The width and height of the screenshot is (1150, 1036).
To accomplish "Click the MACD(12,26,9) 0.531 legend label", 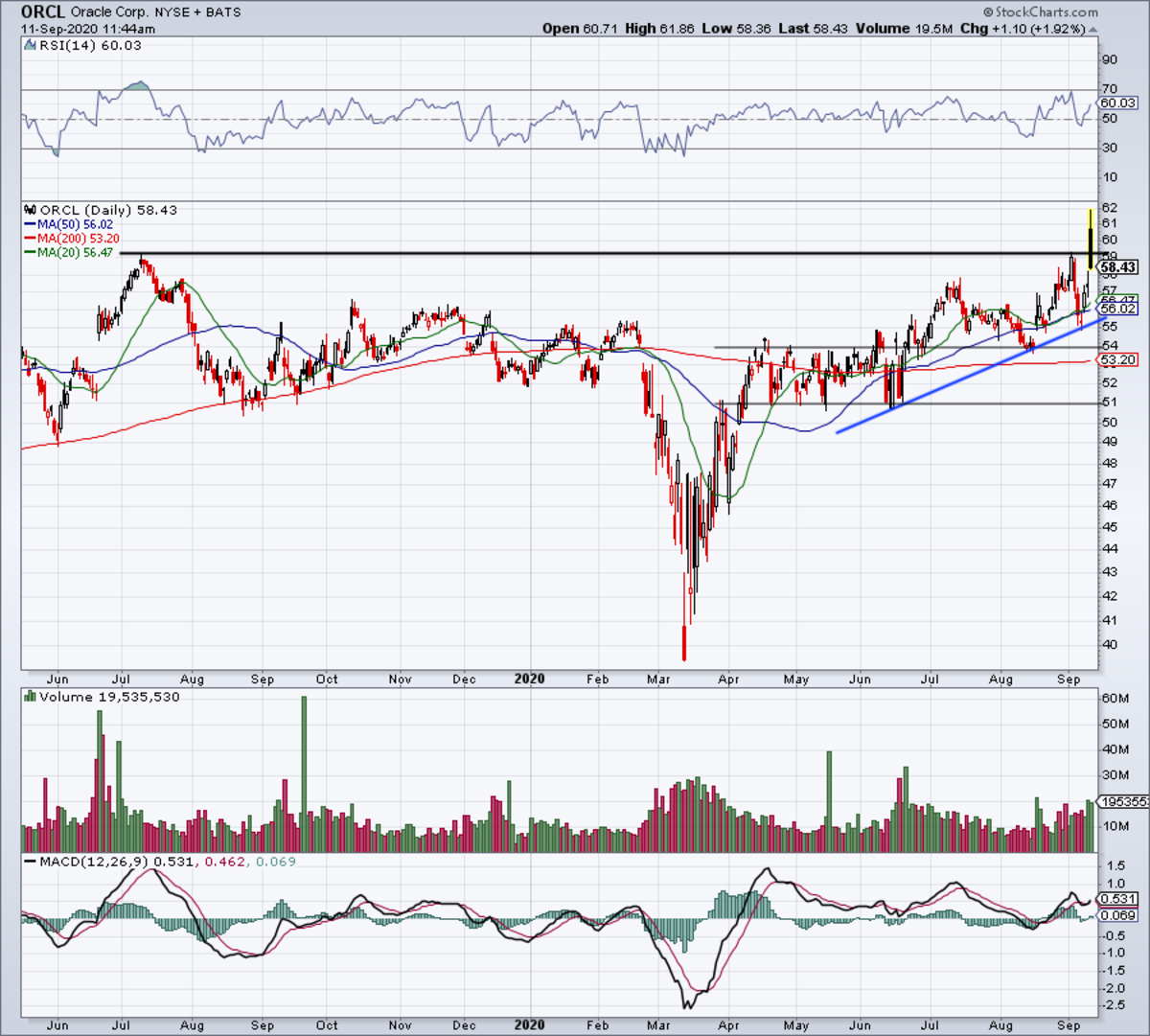I will coord(116,862).
